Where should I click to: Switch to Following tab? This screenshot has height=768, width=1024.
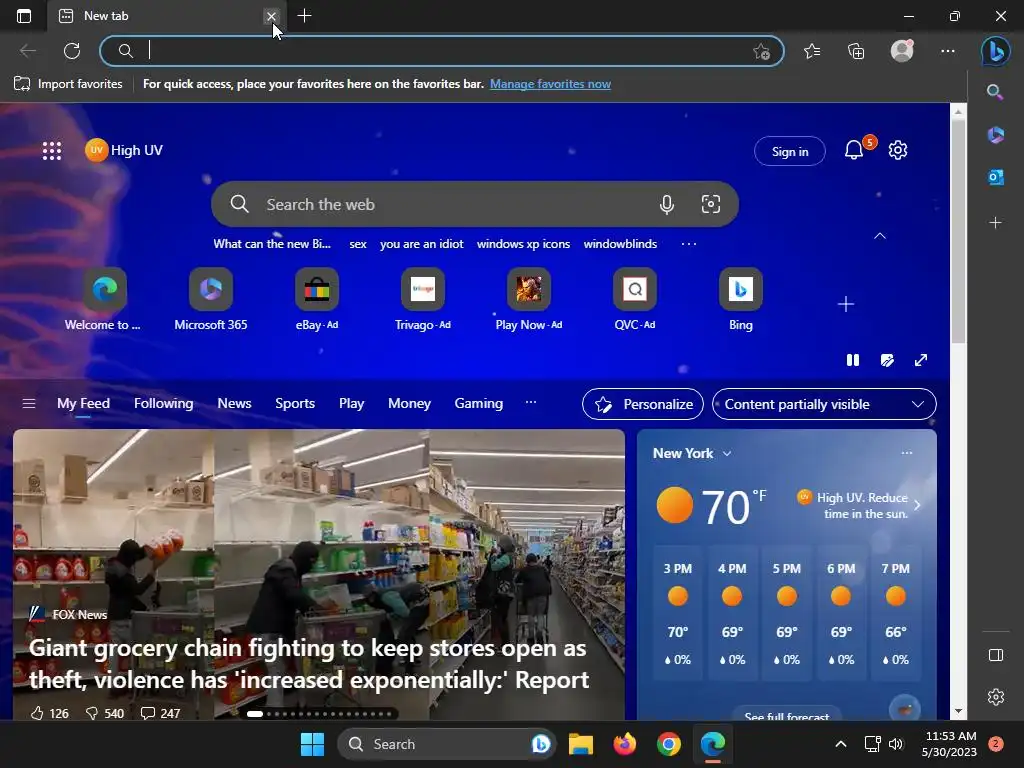(163, 404)
